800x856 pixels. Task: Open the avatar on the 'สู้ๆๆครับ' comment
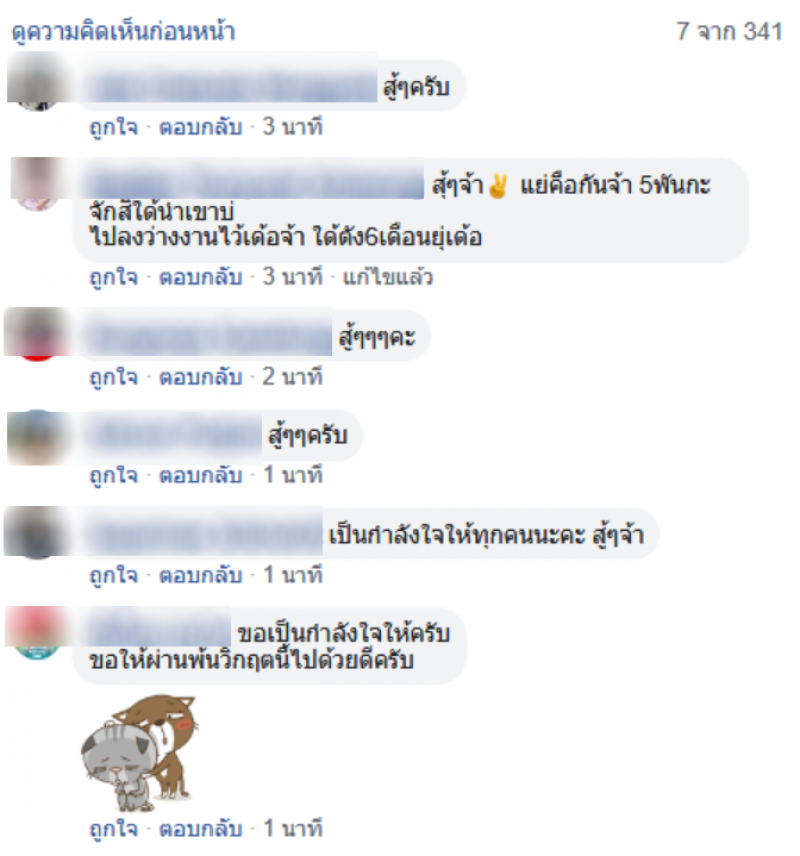(37, 437)
